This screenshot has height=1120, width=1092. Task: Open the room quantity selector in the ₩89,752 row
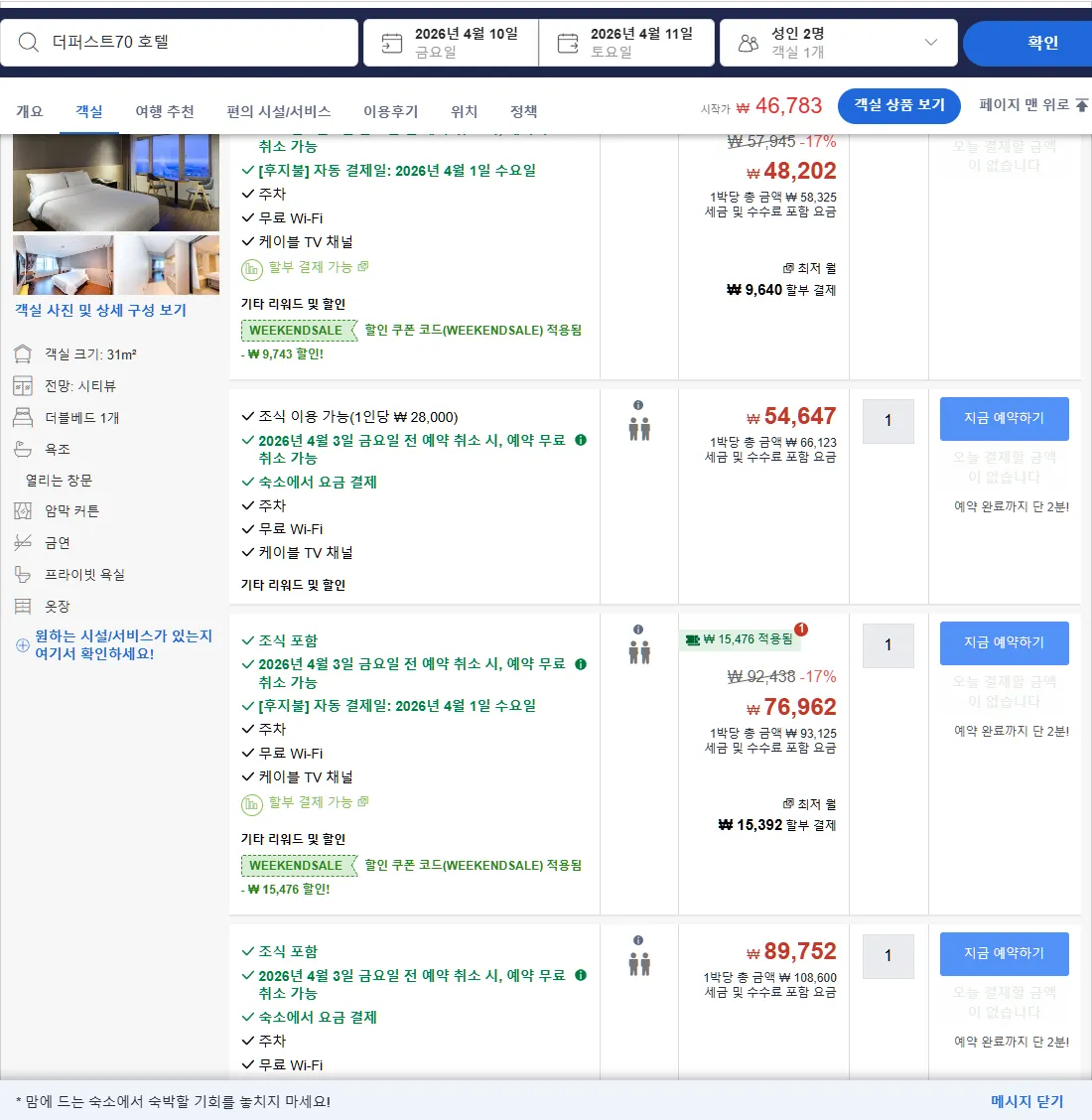pyautogui.click(x=887, y=956)
